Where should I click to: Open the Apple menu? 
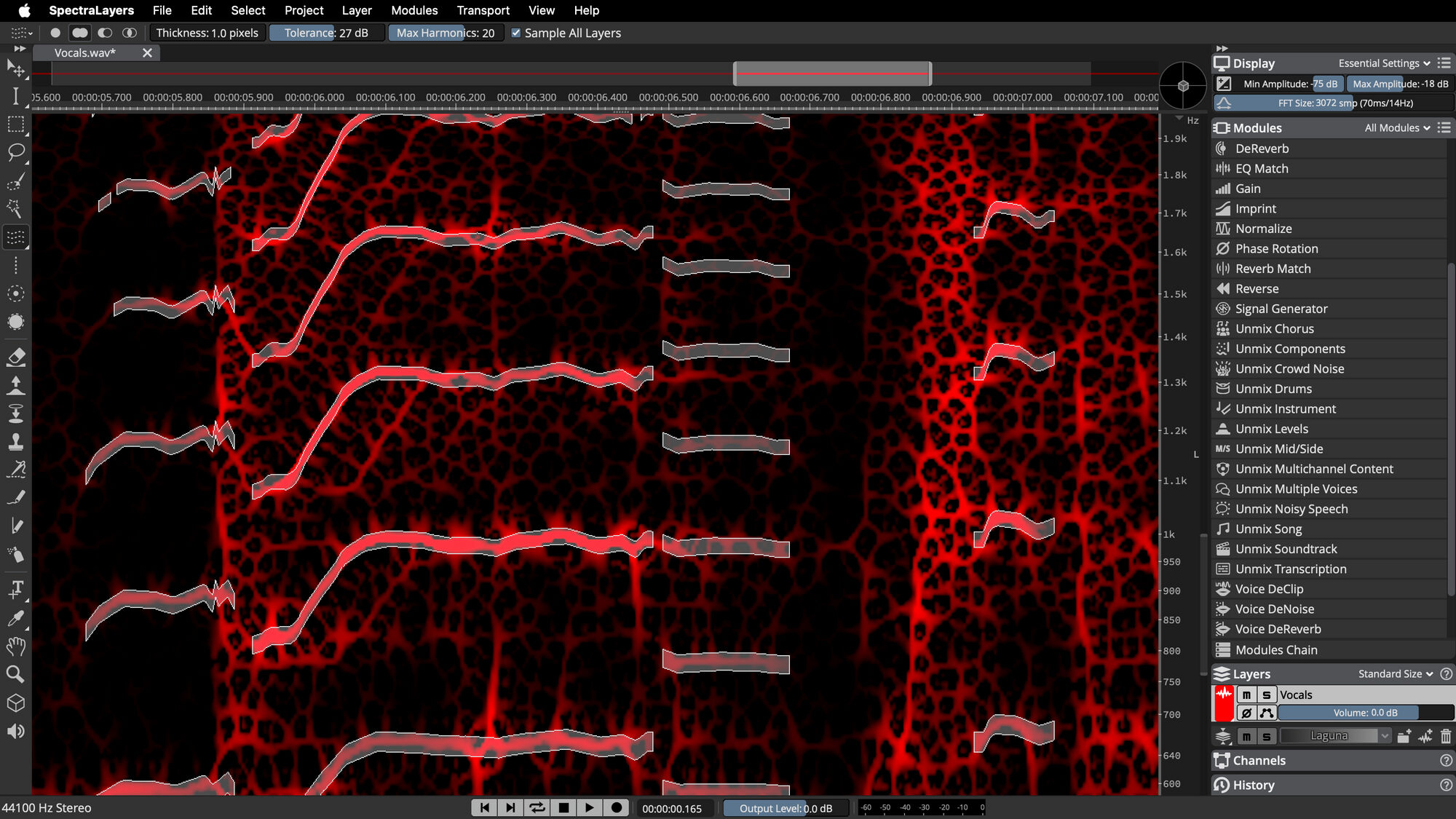click(24, 10)
